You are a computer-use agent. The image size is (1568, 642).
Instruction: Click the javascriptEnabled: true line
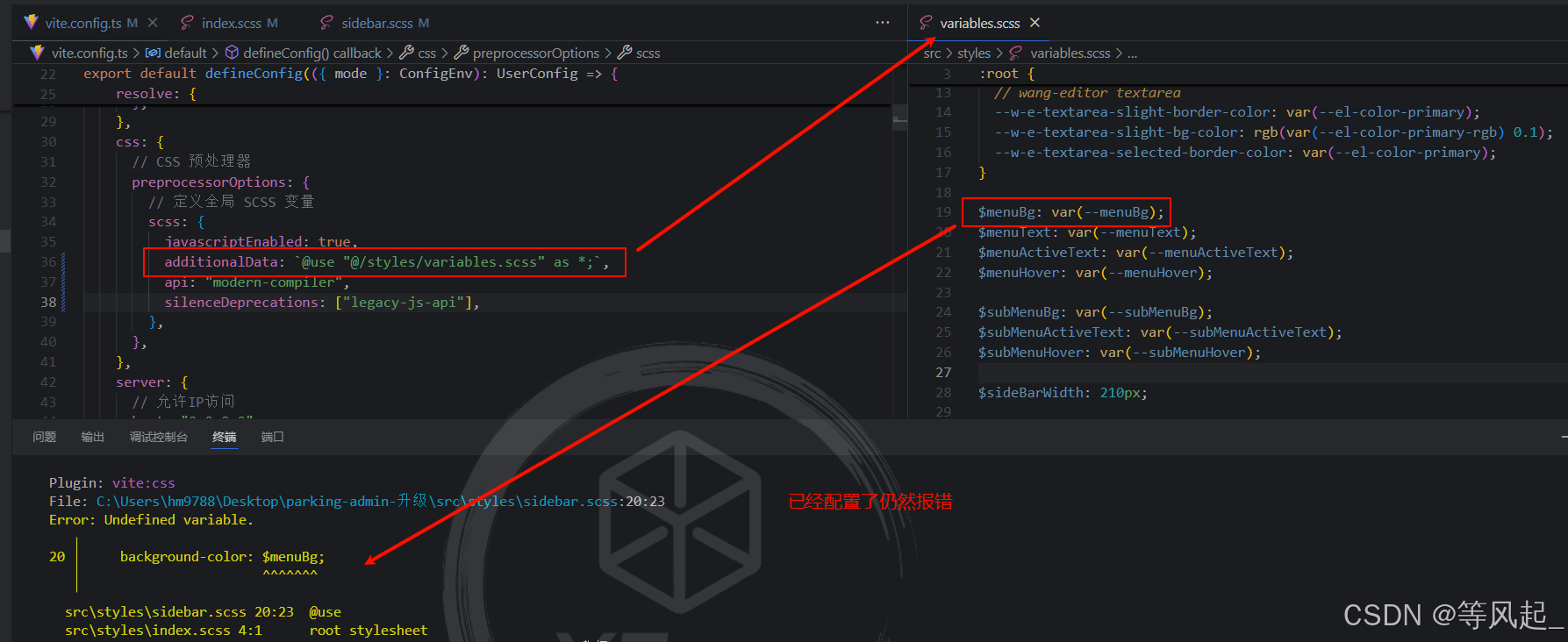(261, 242)
